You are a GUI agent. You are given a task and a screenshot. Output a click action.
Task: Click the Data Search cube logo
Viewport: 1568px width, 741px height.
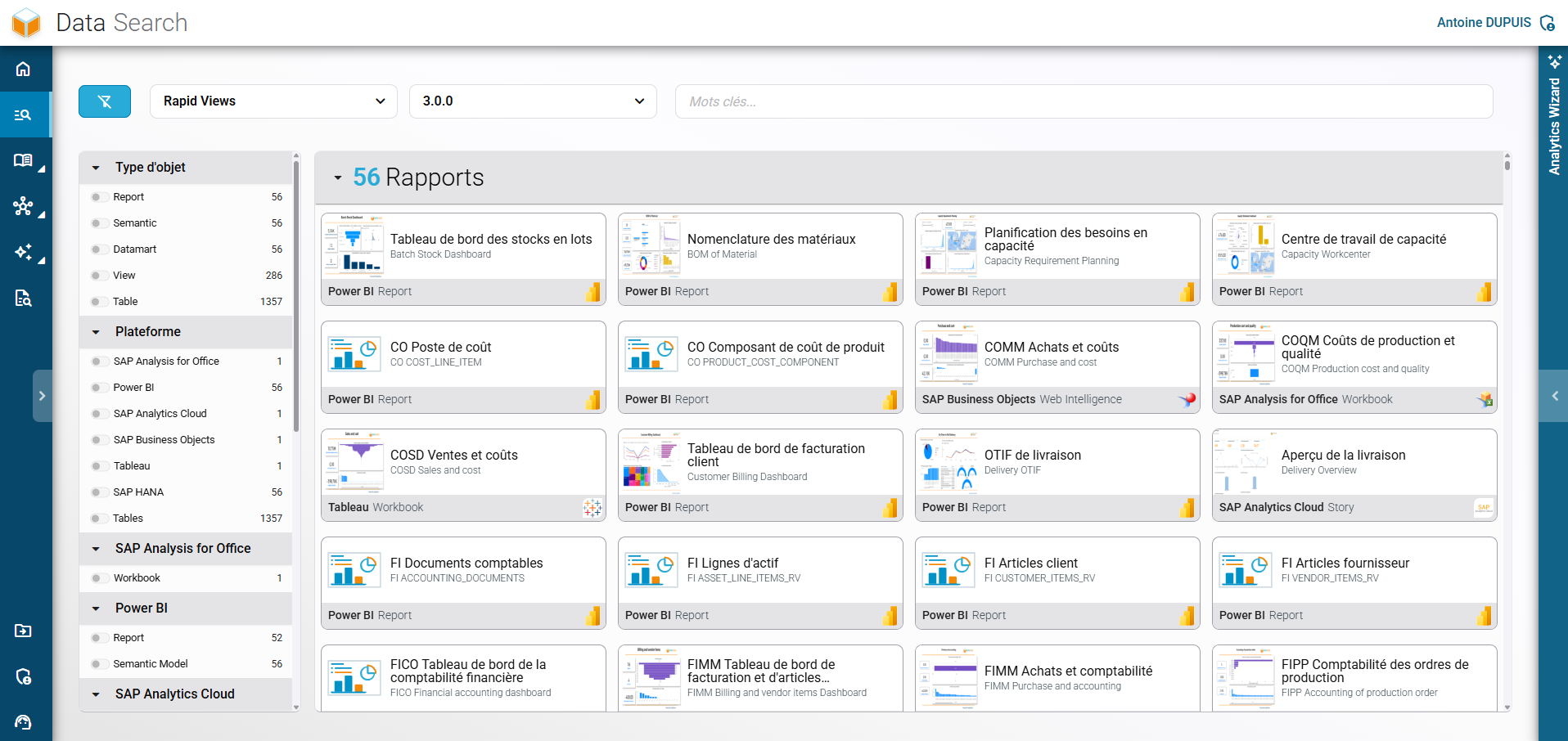26,23
